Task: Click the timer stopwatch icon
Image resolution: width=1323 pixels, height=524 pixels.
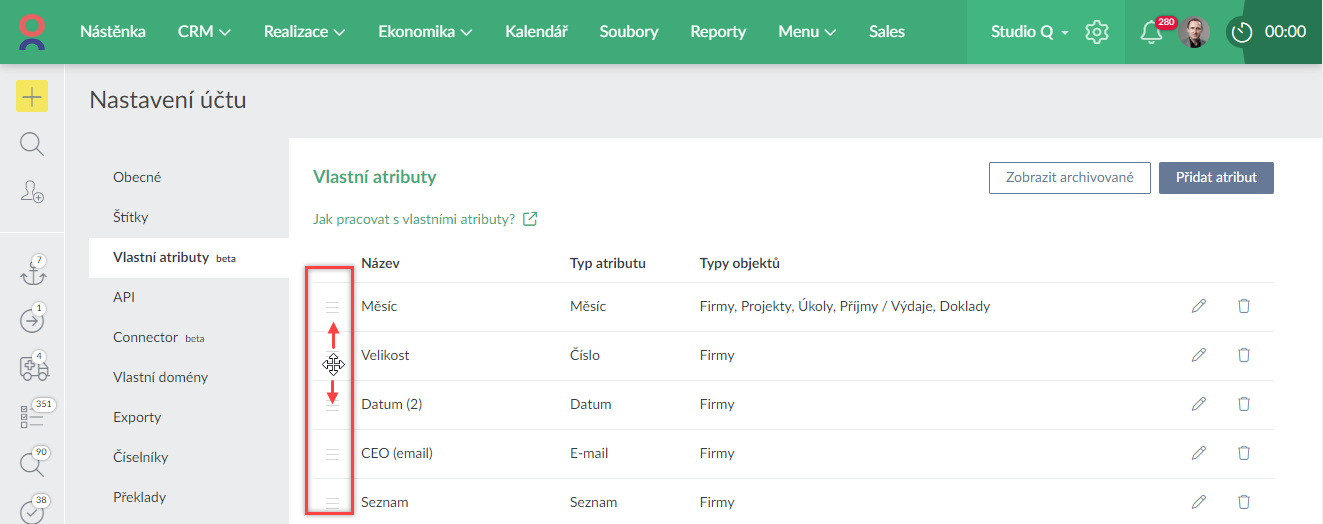Action: point(1242,32)
